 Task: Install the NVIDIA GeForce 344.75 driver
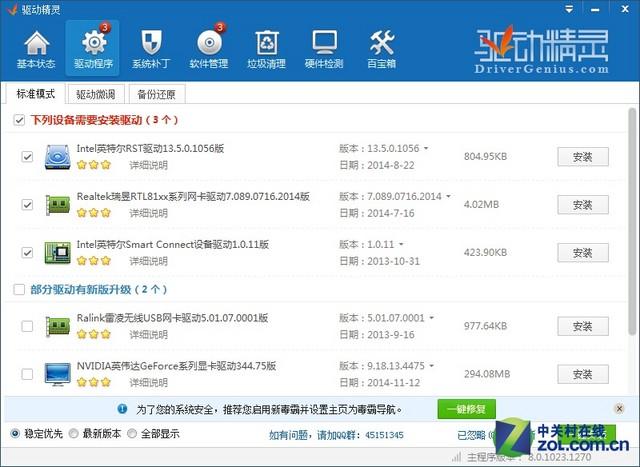click(583, 374)
